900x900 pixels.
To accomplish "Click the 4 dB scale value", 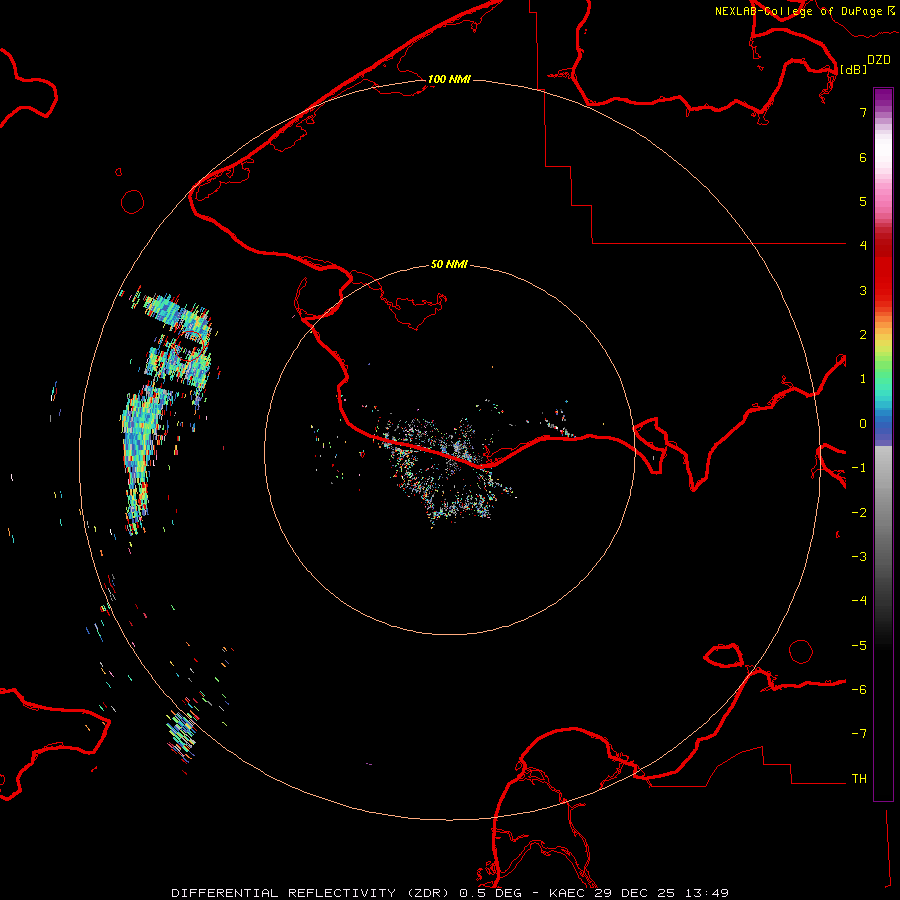I will [x=863, y=246].
